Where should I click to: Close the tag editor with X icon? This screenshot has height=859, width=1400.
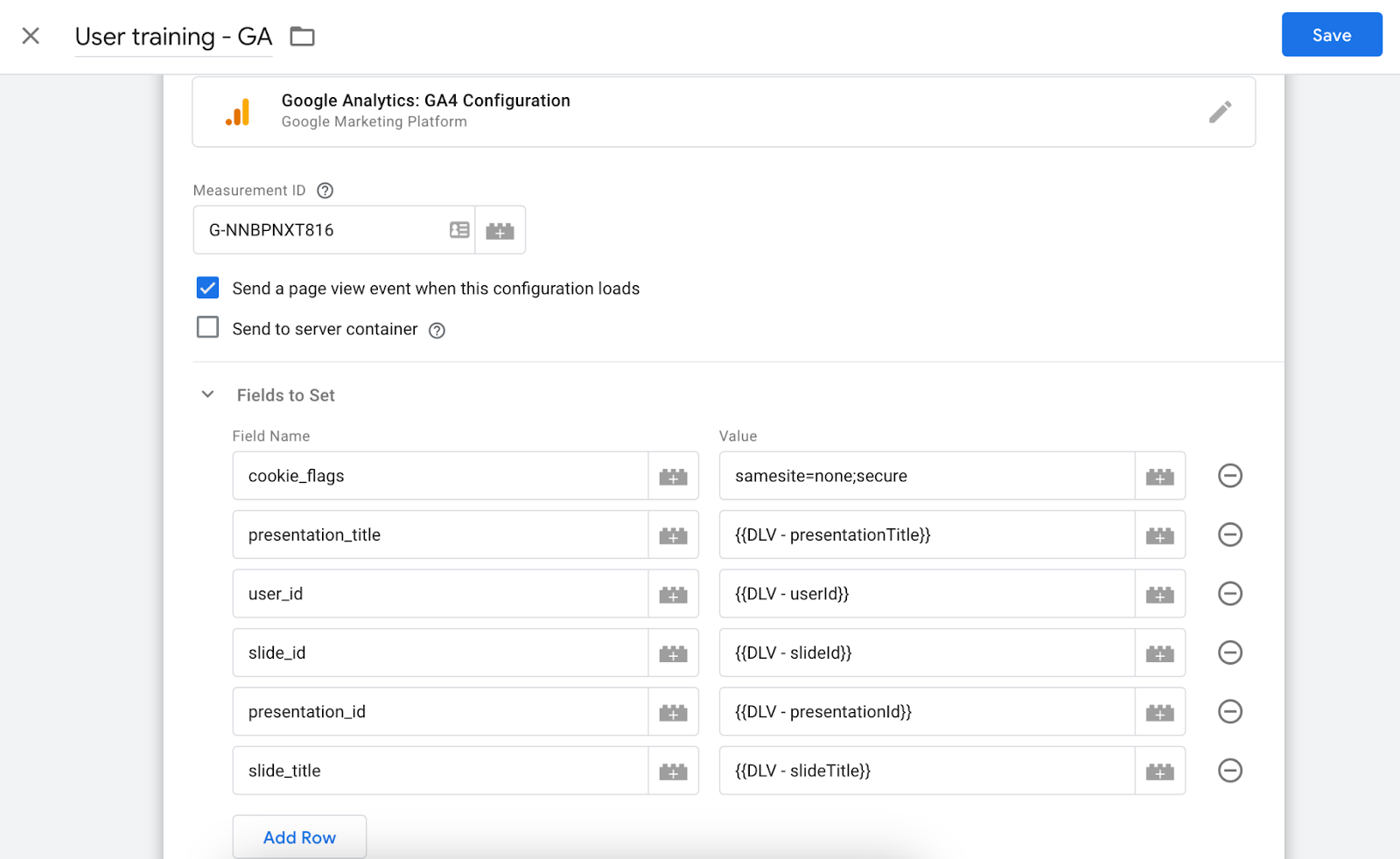(x=31, y=36)
